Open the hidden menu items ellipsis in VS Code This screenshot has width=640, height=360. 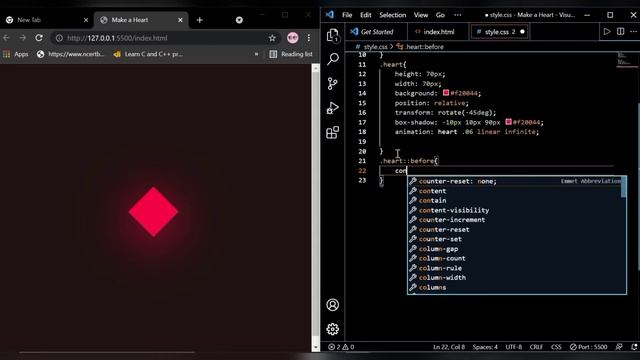(458, 15)
